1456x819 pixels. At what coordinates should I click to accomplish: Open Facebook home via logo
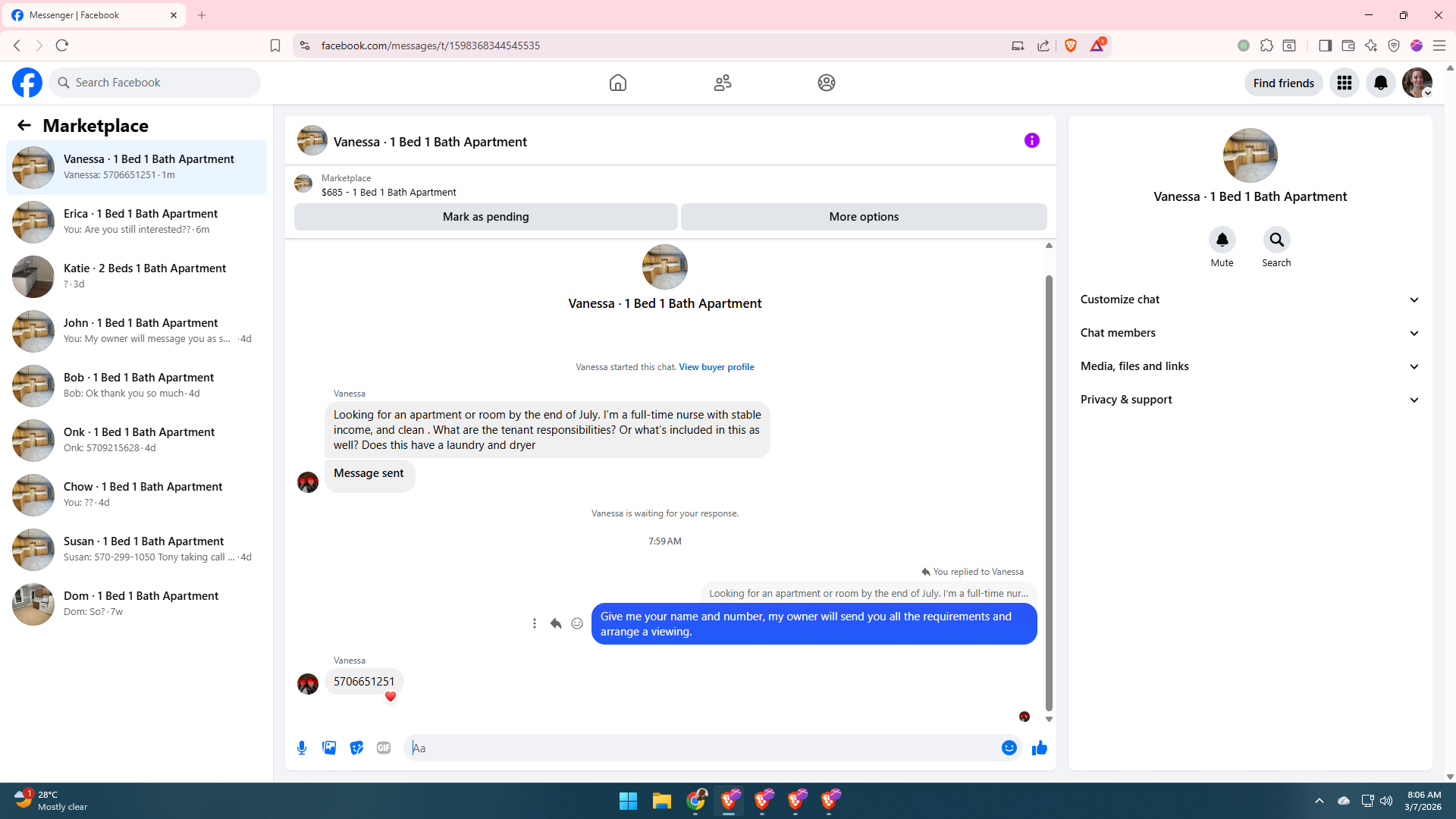[27, 83]
